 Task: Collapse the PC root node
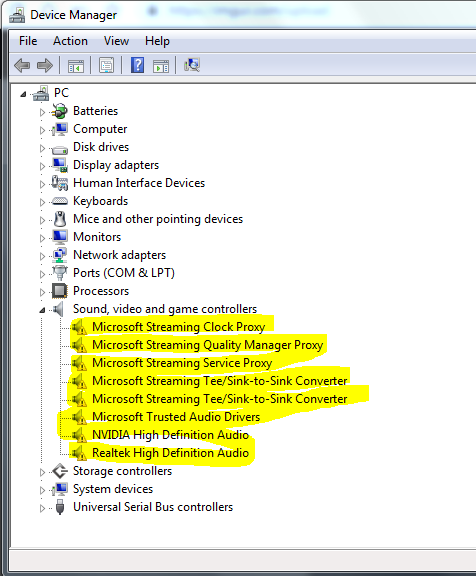[x=23, y=94]
